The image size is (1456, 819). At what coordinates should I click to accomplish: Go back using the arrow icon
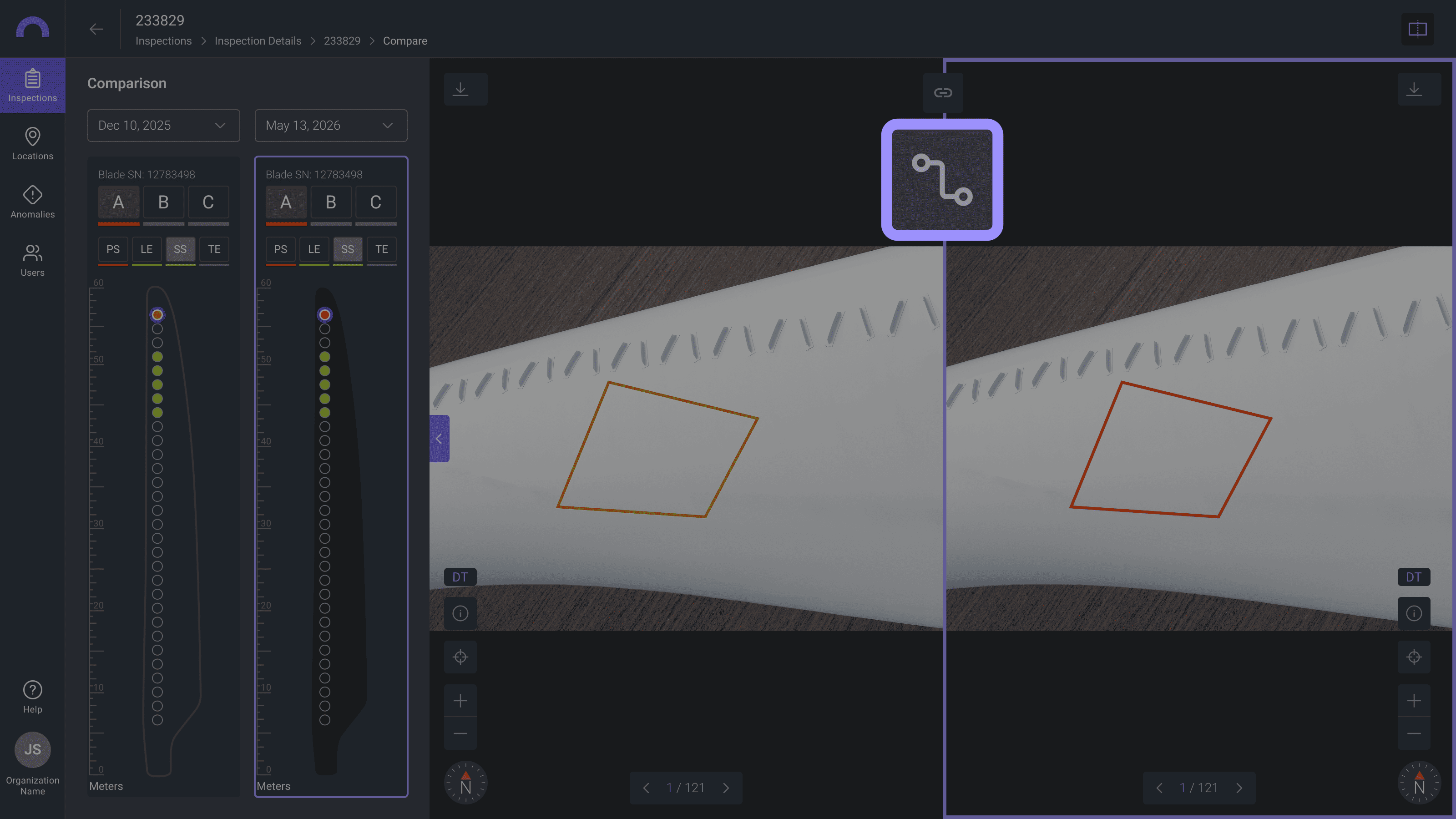96,29
